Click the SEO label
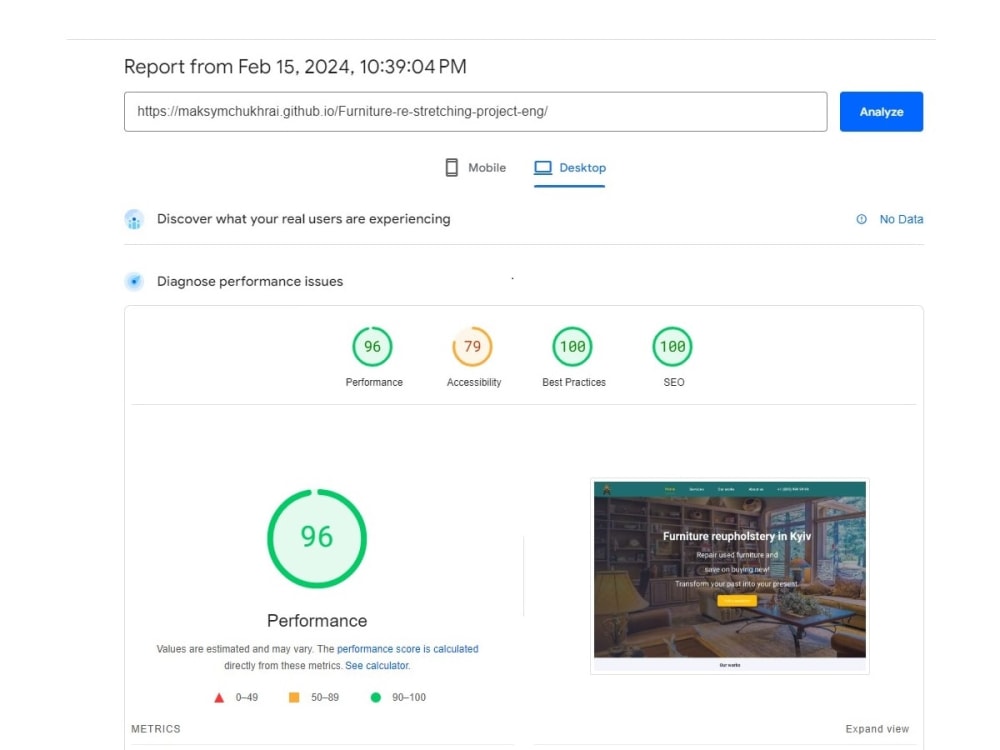Viewport: 1000px width, 750px height. [673, 382]
